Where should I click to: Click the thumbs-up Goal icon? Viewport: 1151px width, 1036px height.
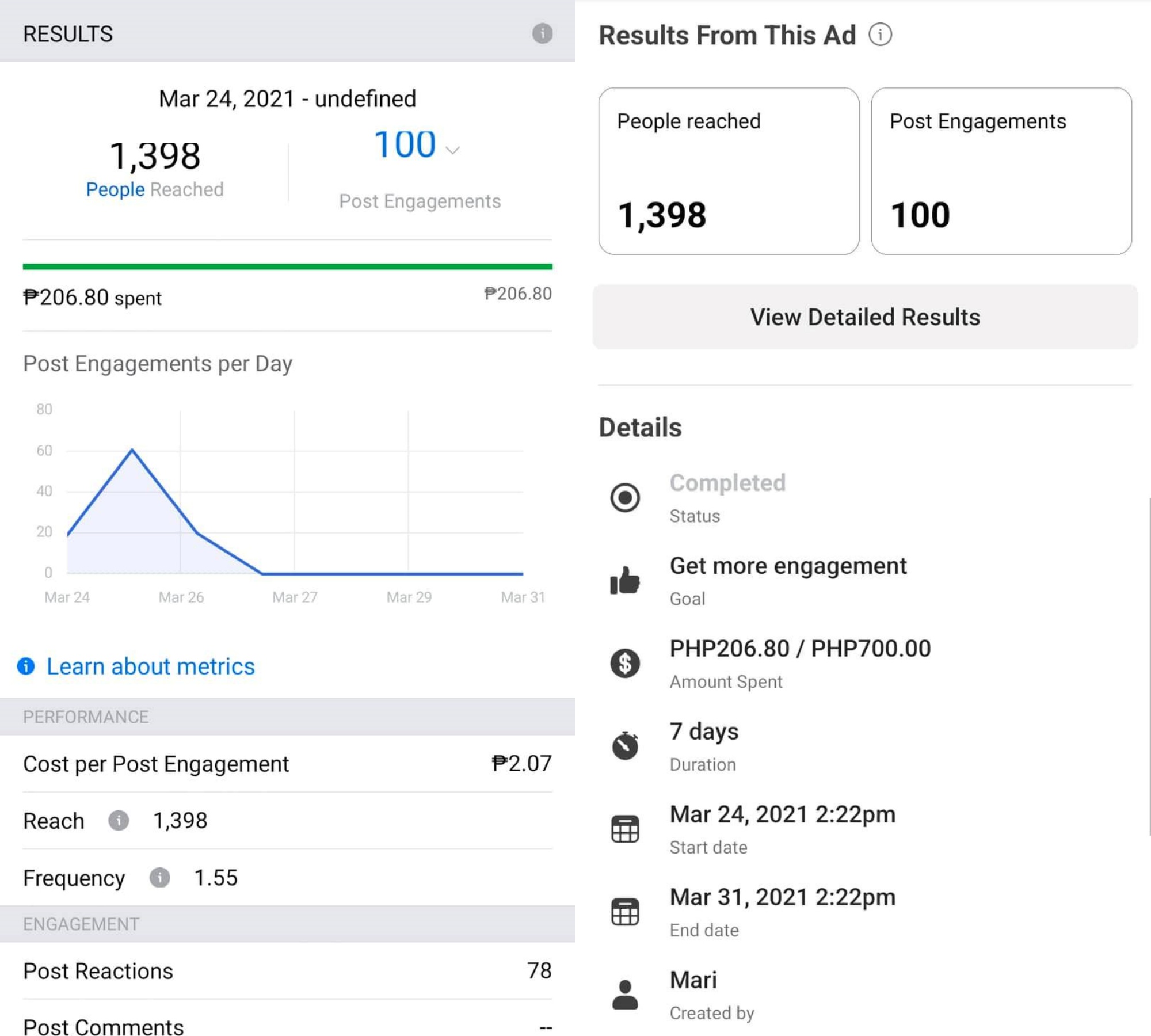click(624, 580)
